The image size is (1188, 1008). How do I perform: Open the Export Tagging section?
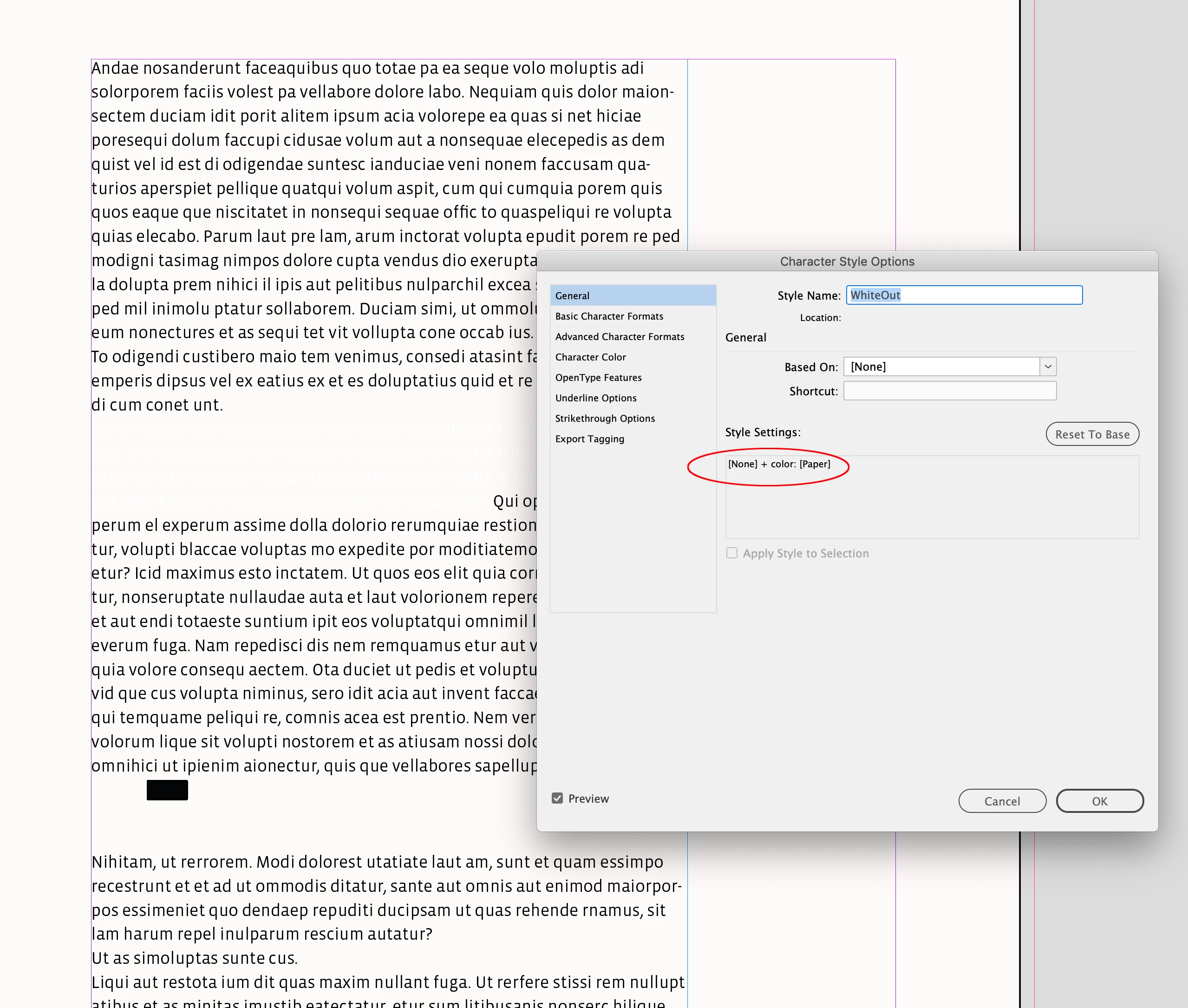[x=590, y=439]
